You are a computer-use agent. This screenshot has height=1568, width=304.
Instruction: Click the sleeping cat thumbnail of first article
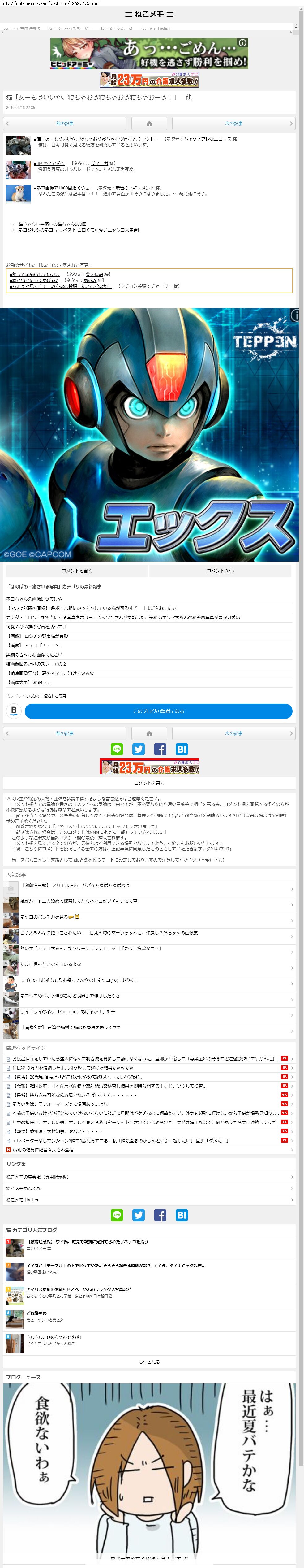tap(18, 146)
